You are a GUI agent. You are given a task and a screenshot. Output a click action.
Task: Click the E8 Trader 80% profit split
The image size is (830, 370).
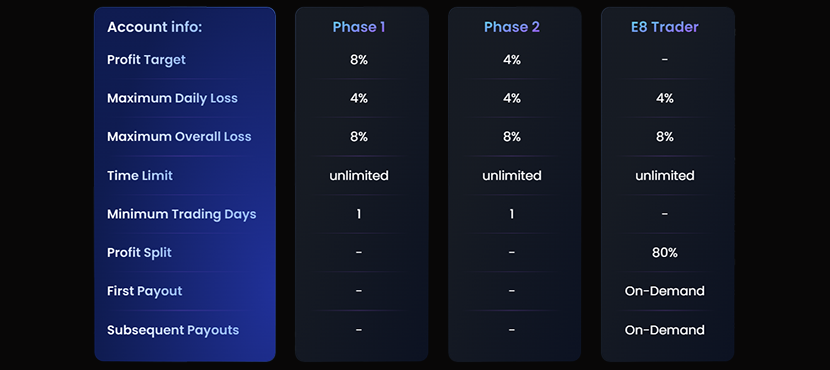tap(665, 252)
